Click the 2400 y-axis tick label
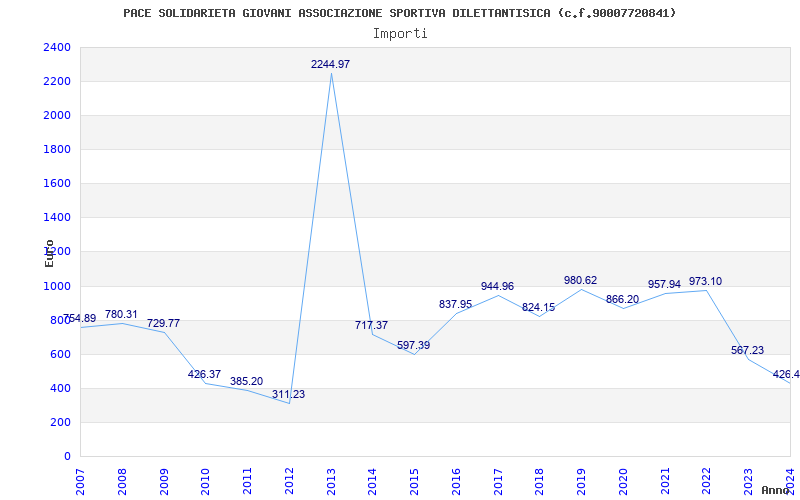 coord(57,47)
